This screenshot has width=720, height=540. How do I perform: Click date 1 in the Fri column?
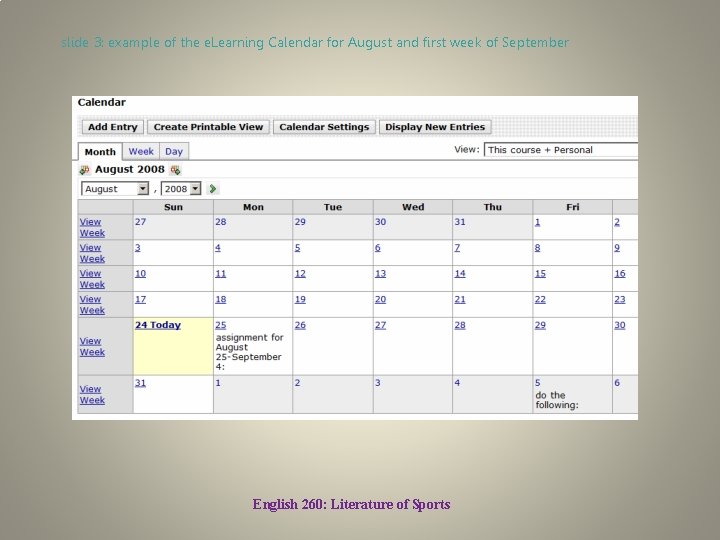538,222
